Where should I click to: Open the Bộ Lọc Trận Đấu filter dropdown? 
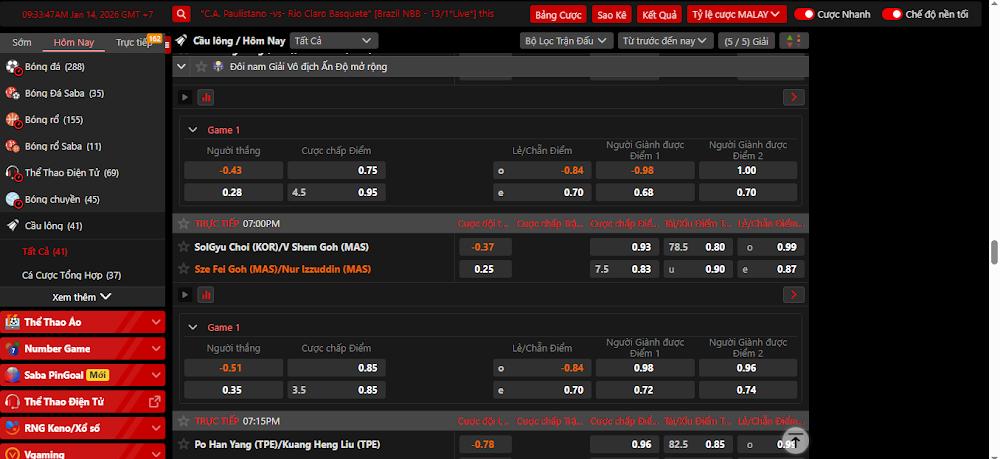pyautogui.click(x=565, y=41)
